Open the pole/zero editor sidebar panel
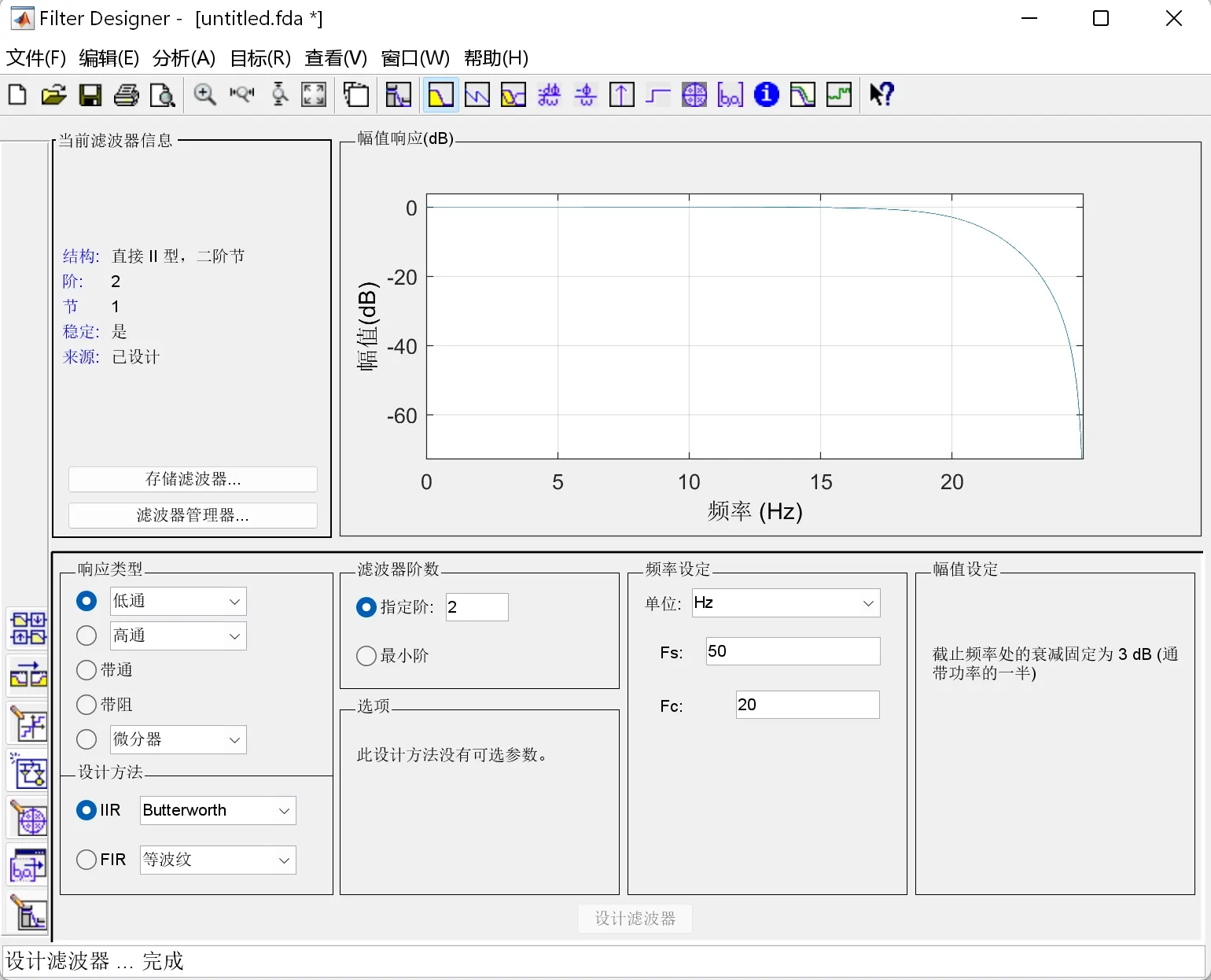The image size is (1211, 980). click(28, 819)
